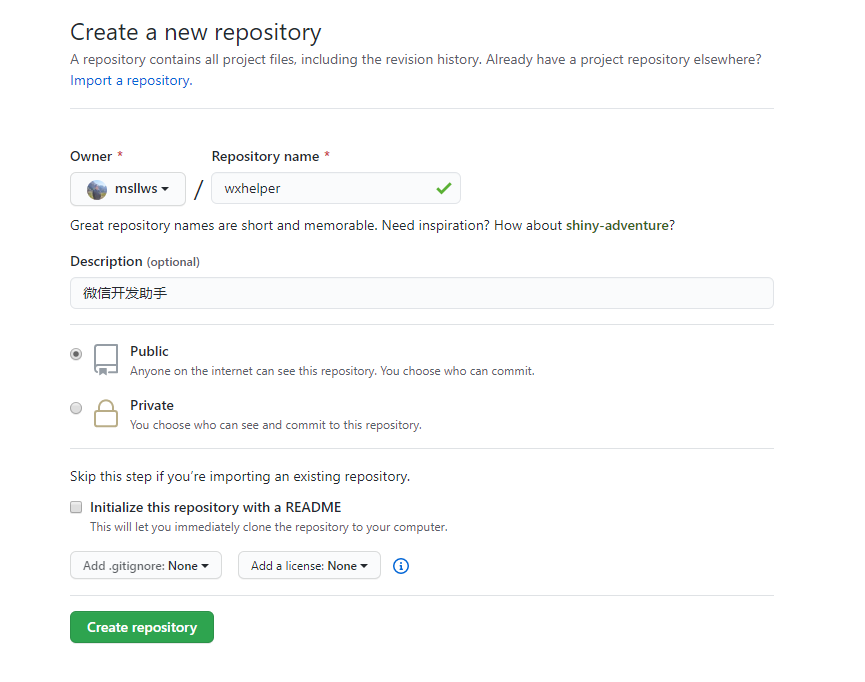
Task: Click the Private padlock icon
Action: click(x=105, y=413)
